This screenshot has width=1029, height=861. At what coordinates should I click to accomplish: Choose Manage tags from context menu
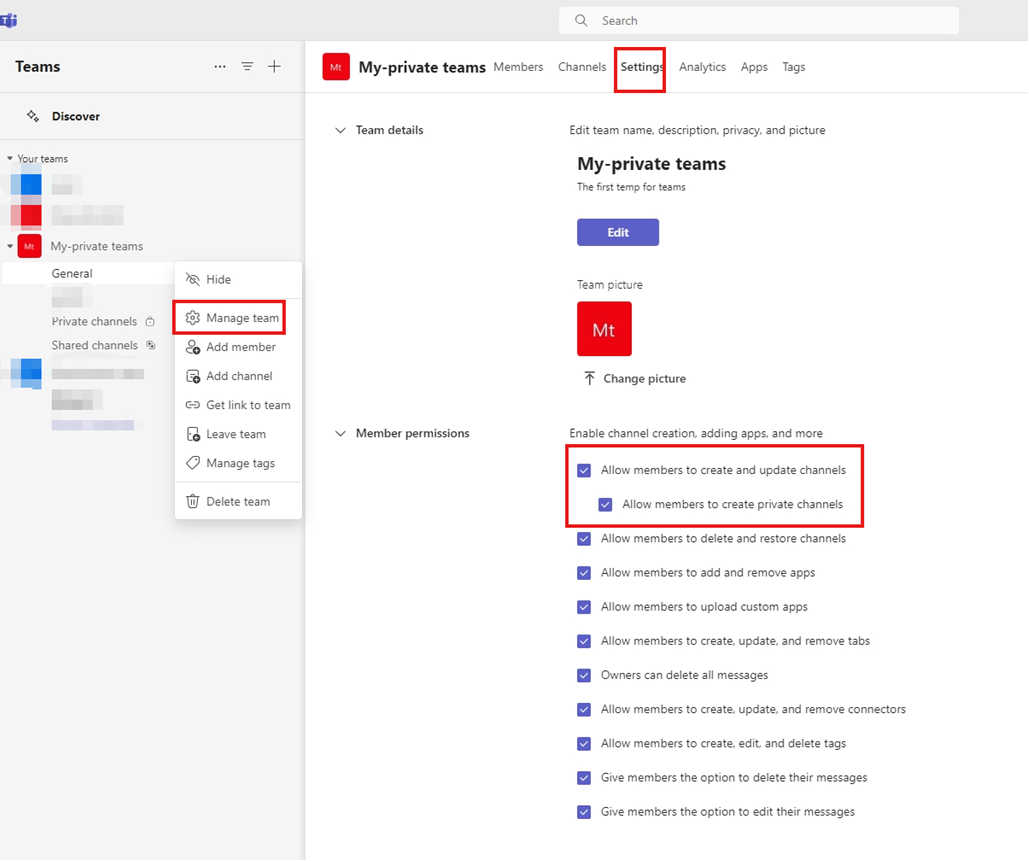click(238, 463)
